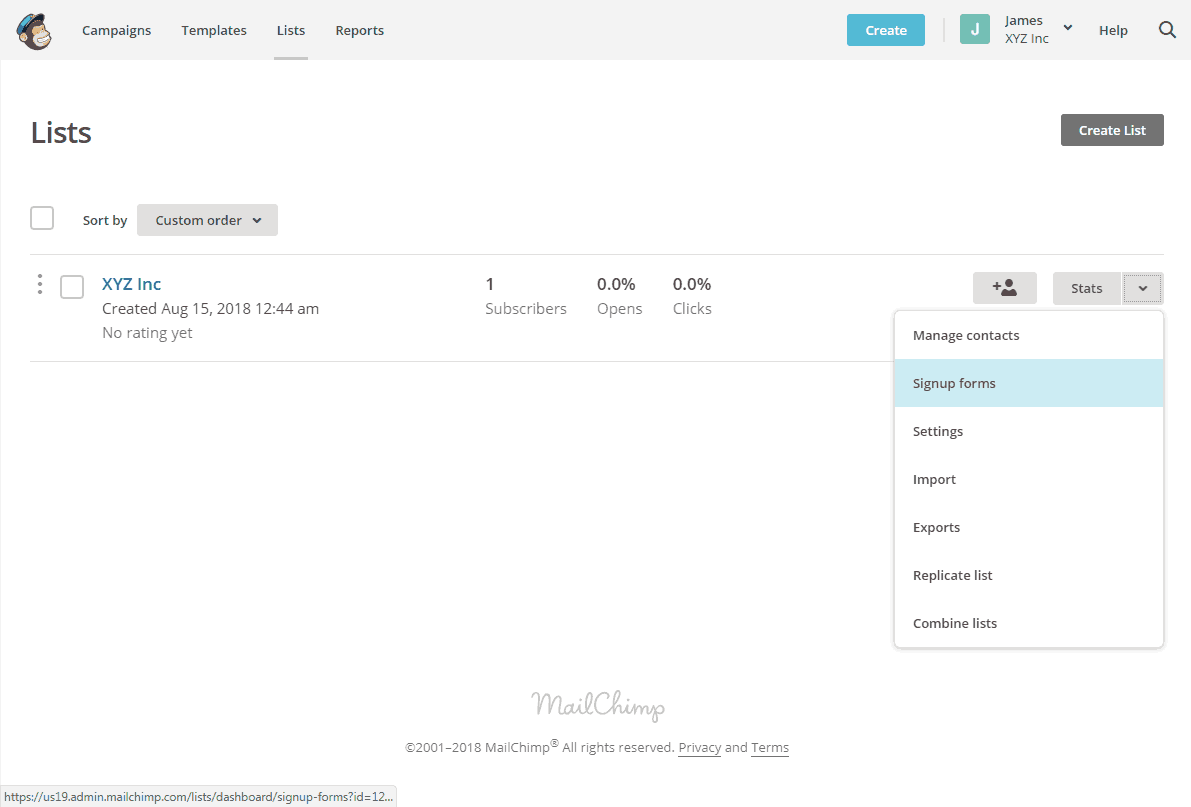1191x807 pixels.
Task: Select Manage contacts from menu
Action: pyautogui.click(x=1028, y=335)
